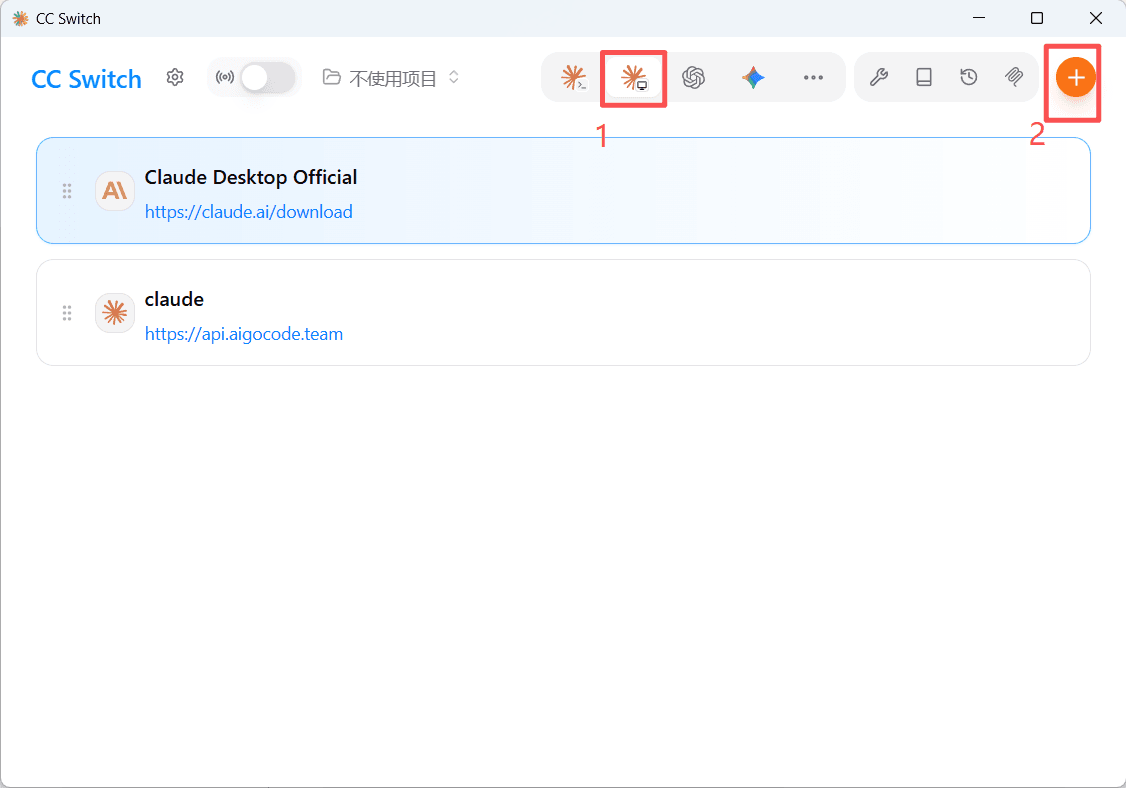Click the starburst logo on claude provider
The width and height of the screenshot is (1126, 788).
(x=115, y=312)
